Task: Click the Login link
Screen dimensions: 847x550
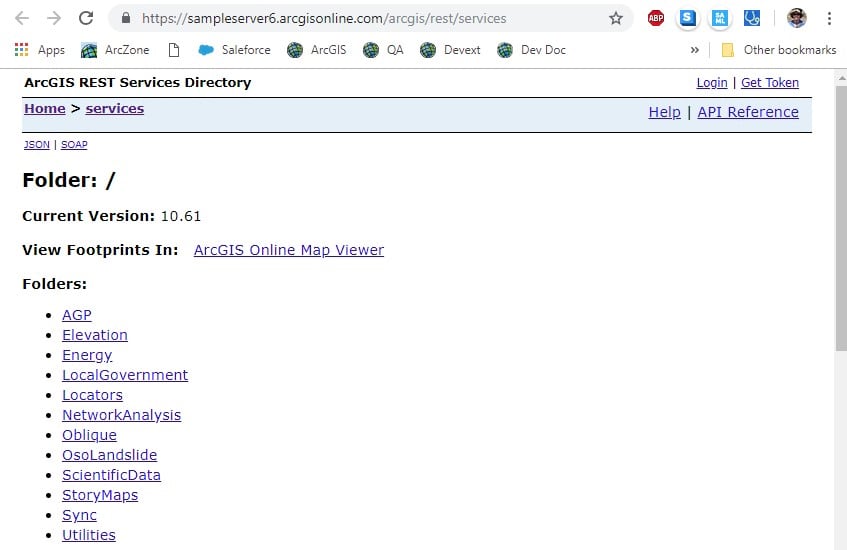Action: pyautogui.click(x=712, y=83)
